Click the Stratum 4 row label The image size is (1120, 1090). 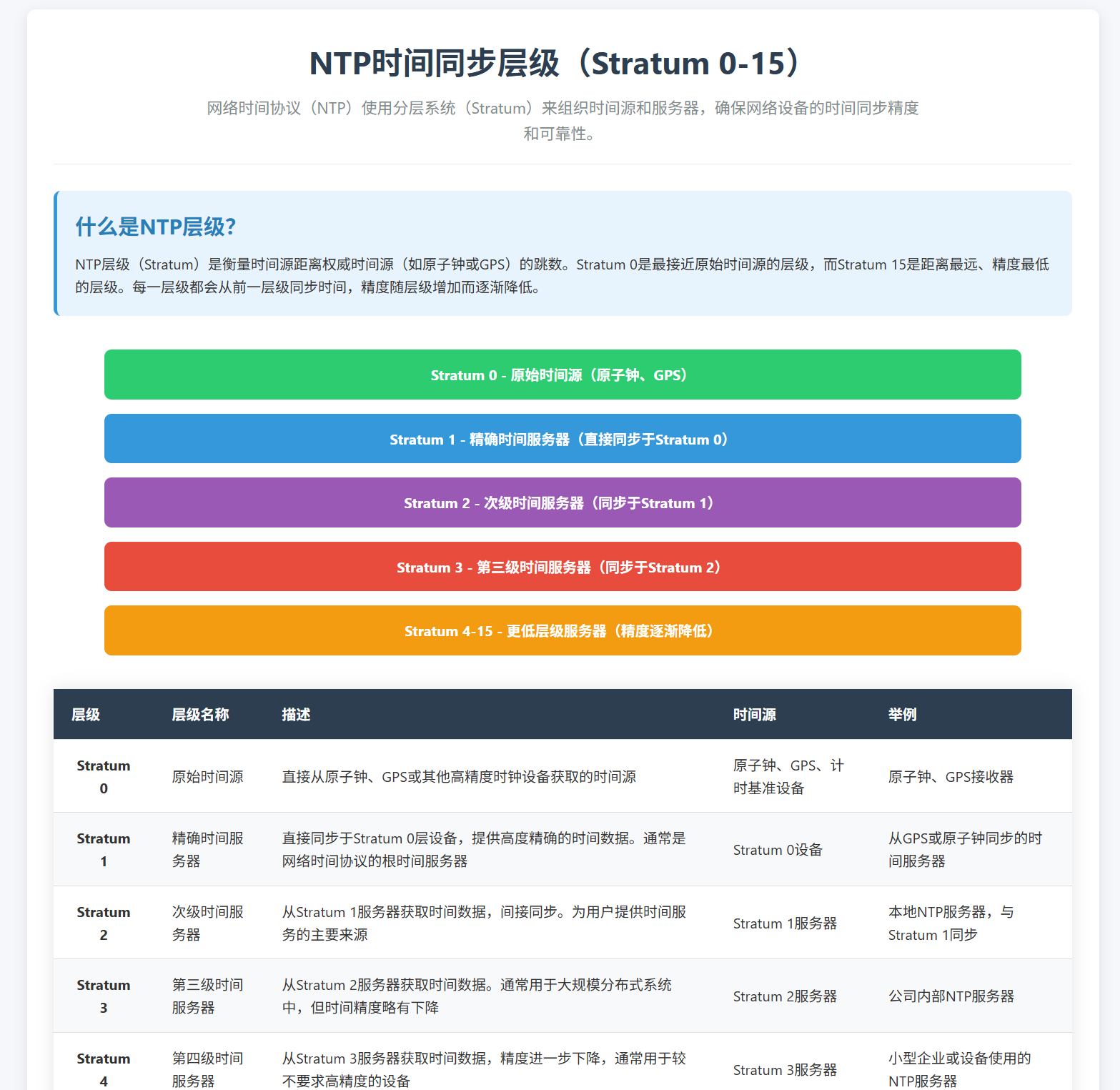coord(104,1069)
